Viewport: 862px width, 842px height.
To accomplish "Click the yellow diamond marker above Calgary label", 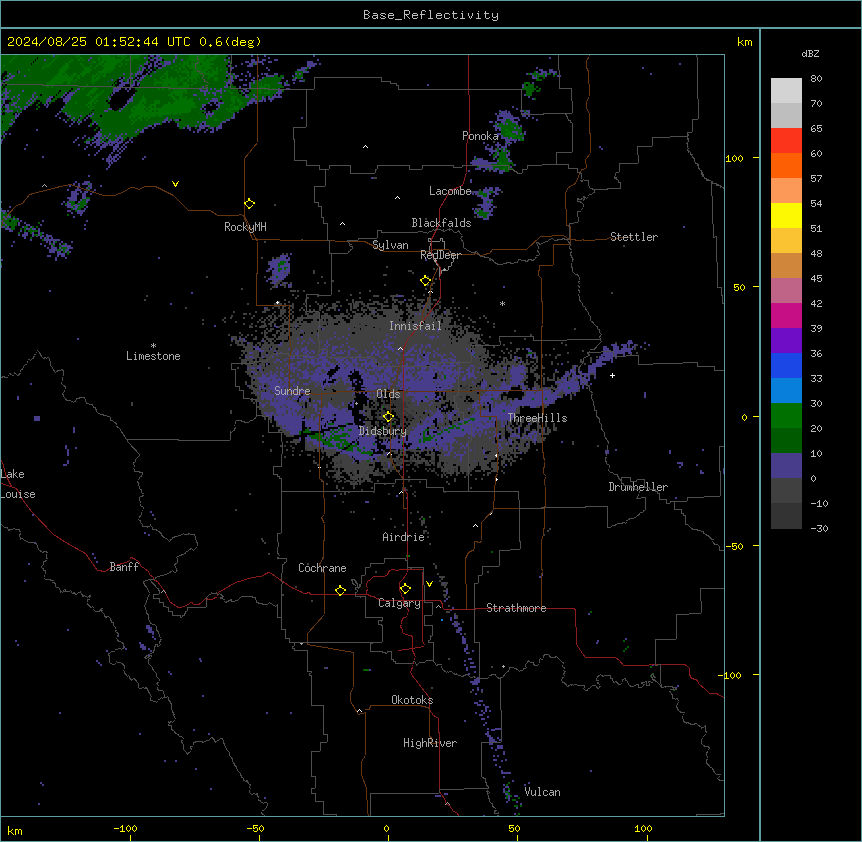I will (x=406, y=589).
